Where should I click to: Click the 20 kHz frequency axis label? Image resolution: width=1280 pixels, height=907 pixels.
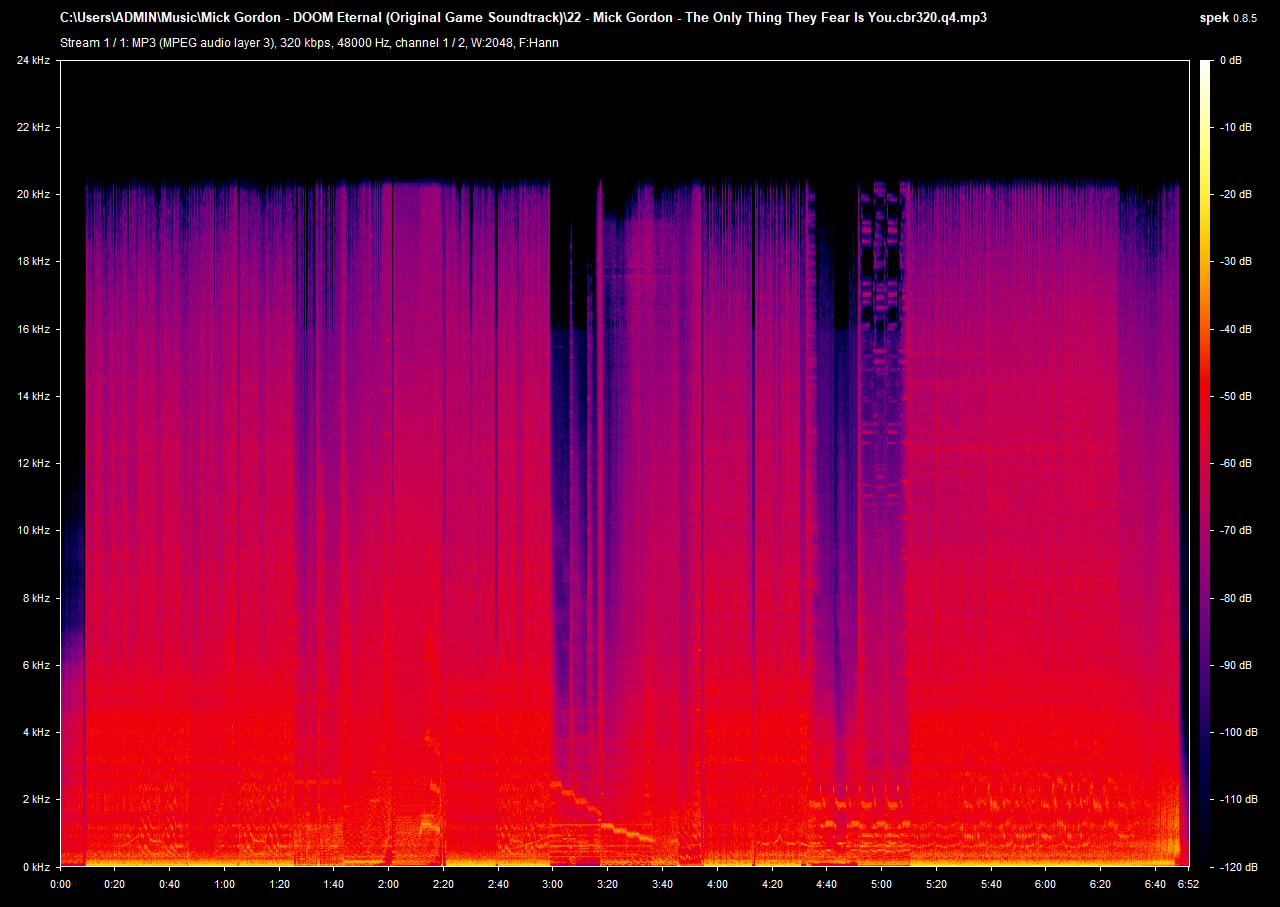pyautogui.click(x=33, y=194)
